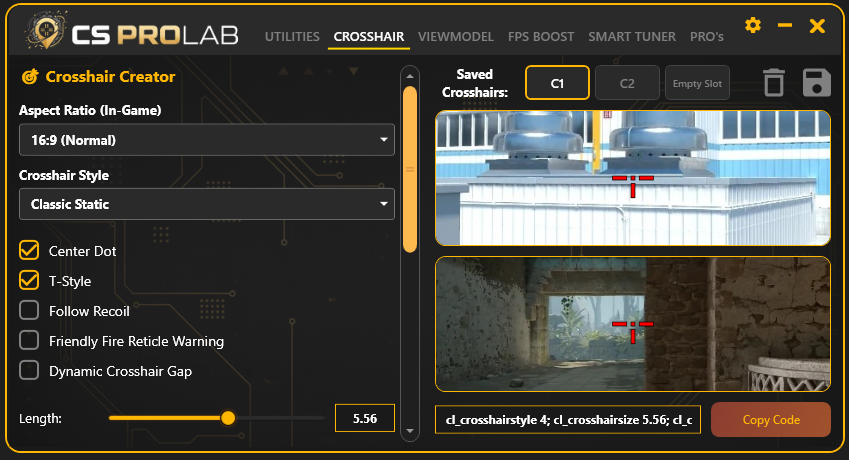The width and height of the screenshot is (849, 460).
Task: Open the PRO's tab
Action: pos(707,37)
